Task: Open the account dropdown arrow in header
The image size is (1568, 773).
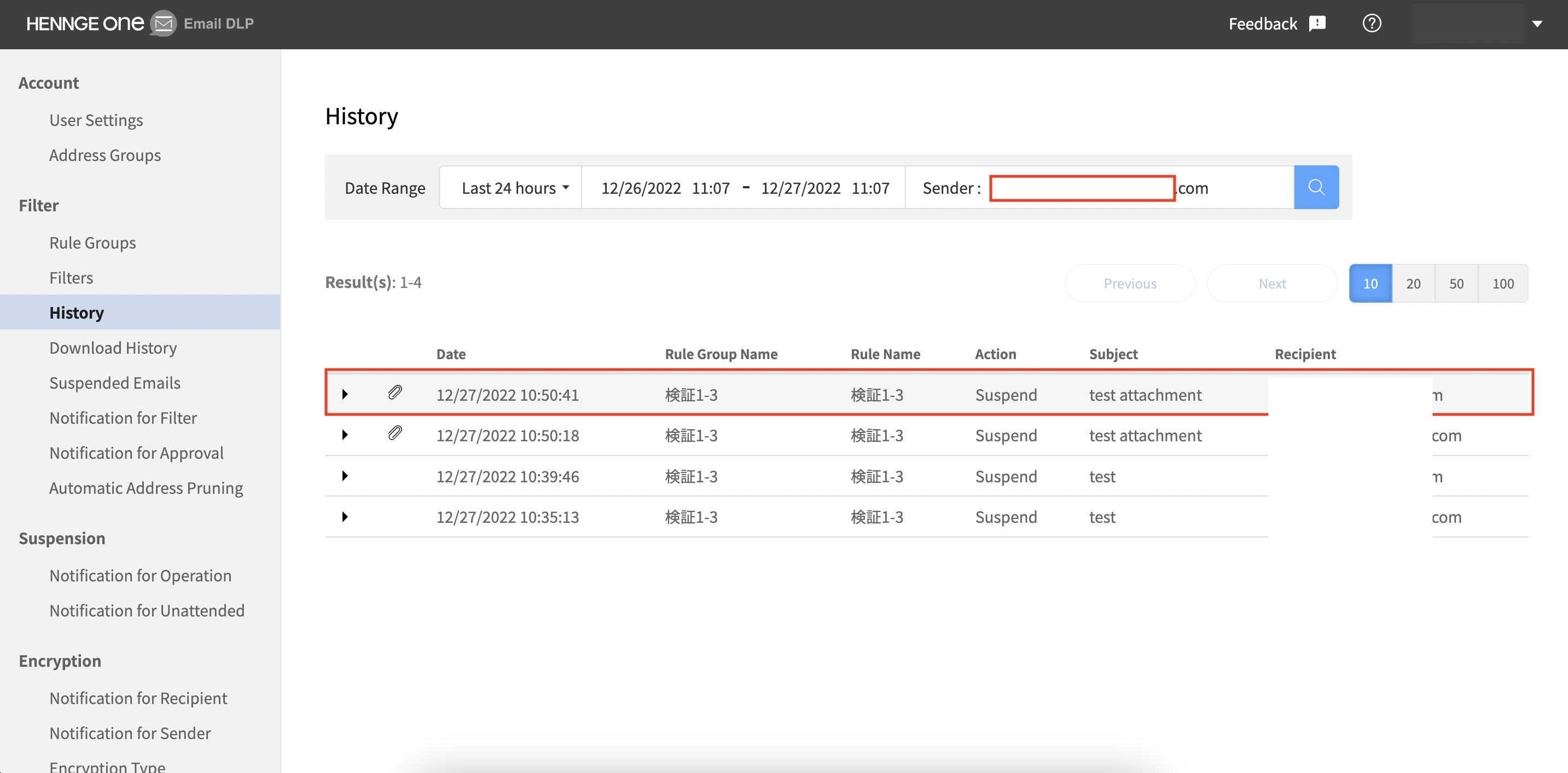Action: pyautogui.click(x=1537, y=24)
